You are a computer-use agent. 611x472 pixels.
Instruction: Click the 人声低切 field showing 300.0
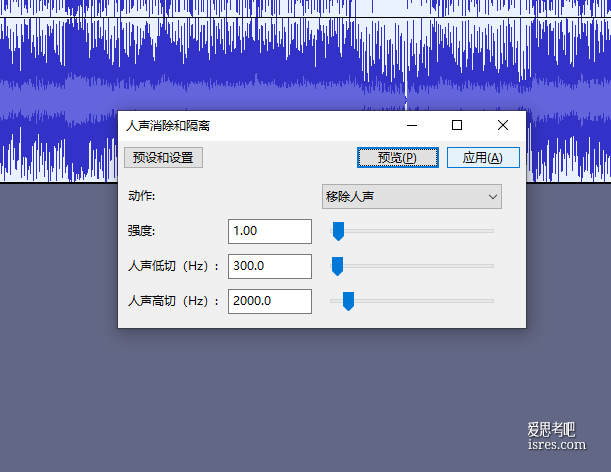pyautogui.click(x=270, y=266)
